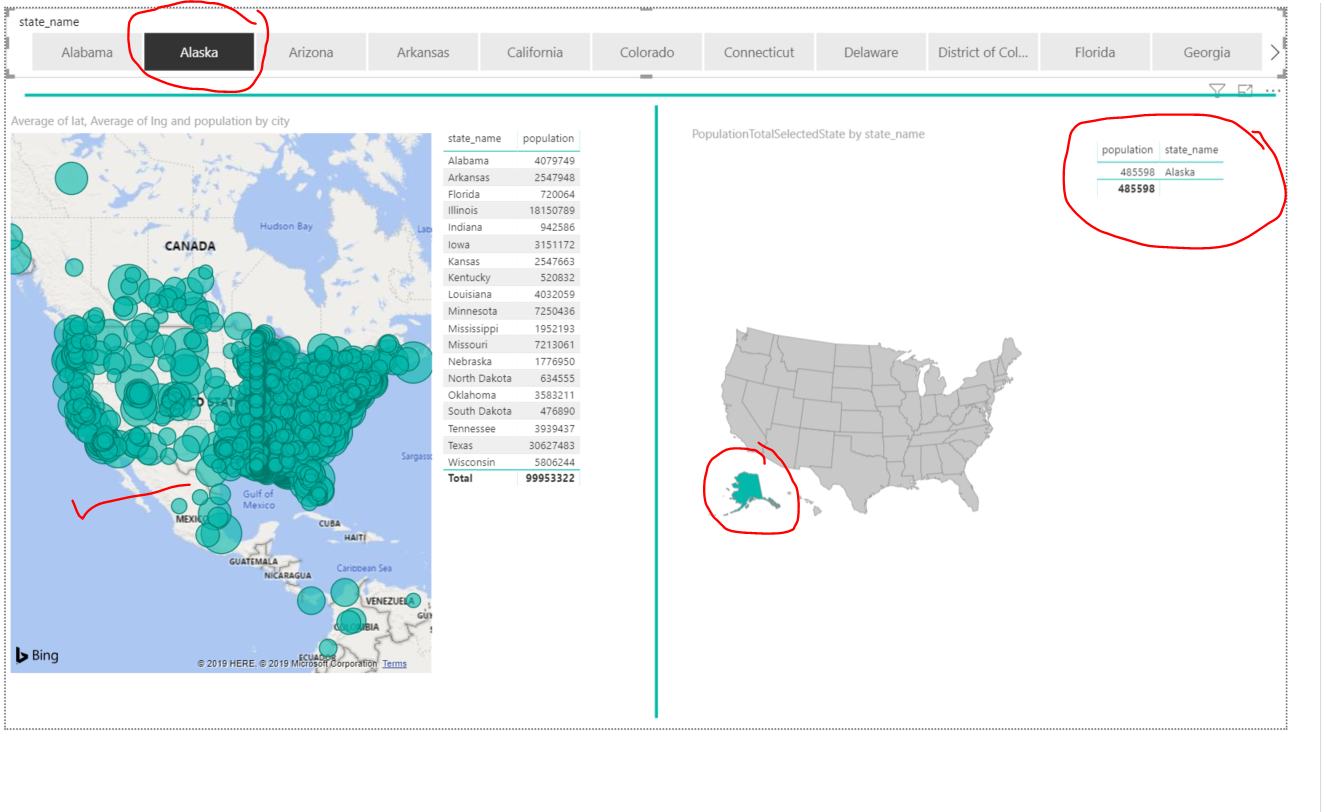Open the visual filter funnel icon
This screenshot has height=812, width=1326.
(1217, 91)
